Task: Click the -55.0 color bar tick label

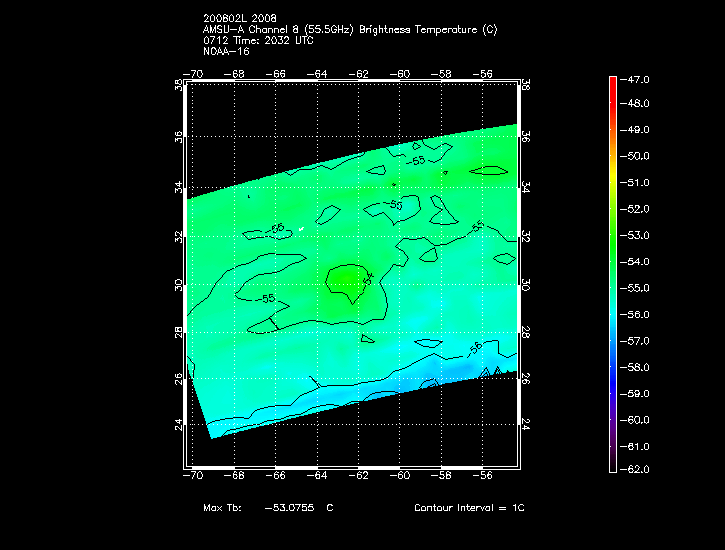Action: 637,288
